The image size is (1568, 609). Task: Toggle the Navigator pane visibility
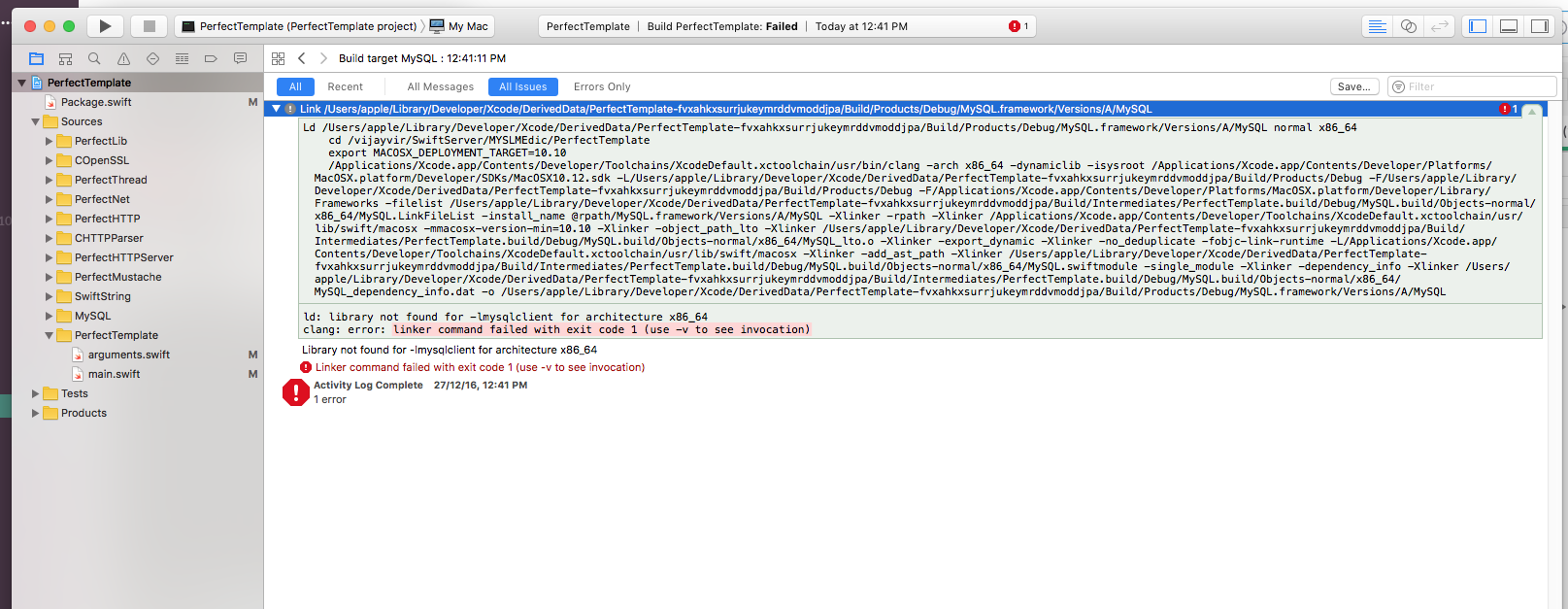pyautogui.click(x=1478, y=26)
